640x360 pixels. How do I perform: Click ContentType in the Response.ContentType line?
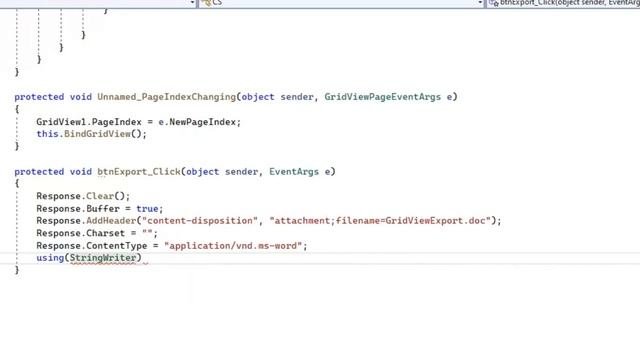pyautogui.click(x=116, y=246)
